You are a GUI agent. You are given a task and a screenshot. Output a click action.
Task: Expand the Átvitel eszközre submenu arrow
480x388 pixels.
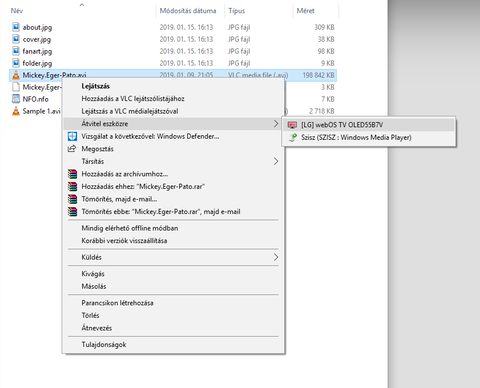click(276, 124)
